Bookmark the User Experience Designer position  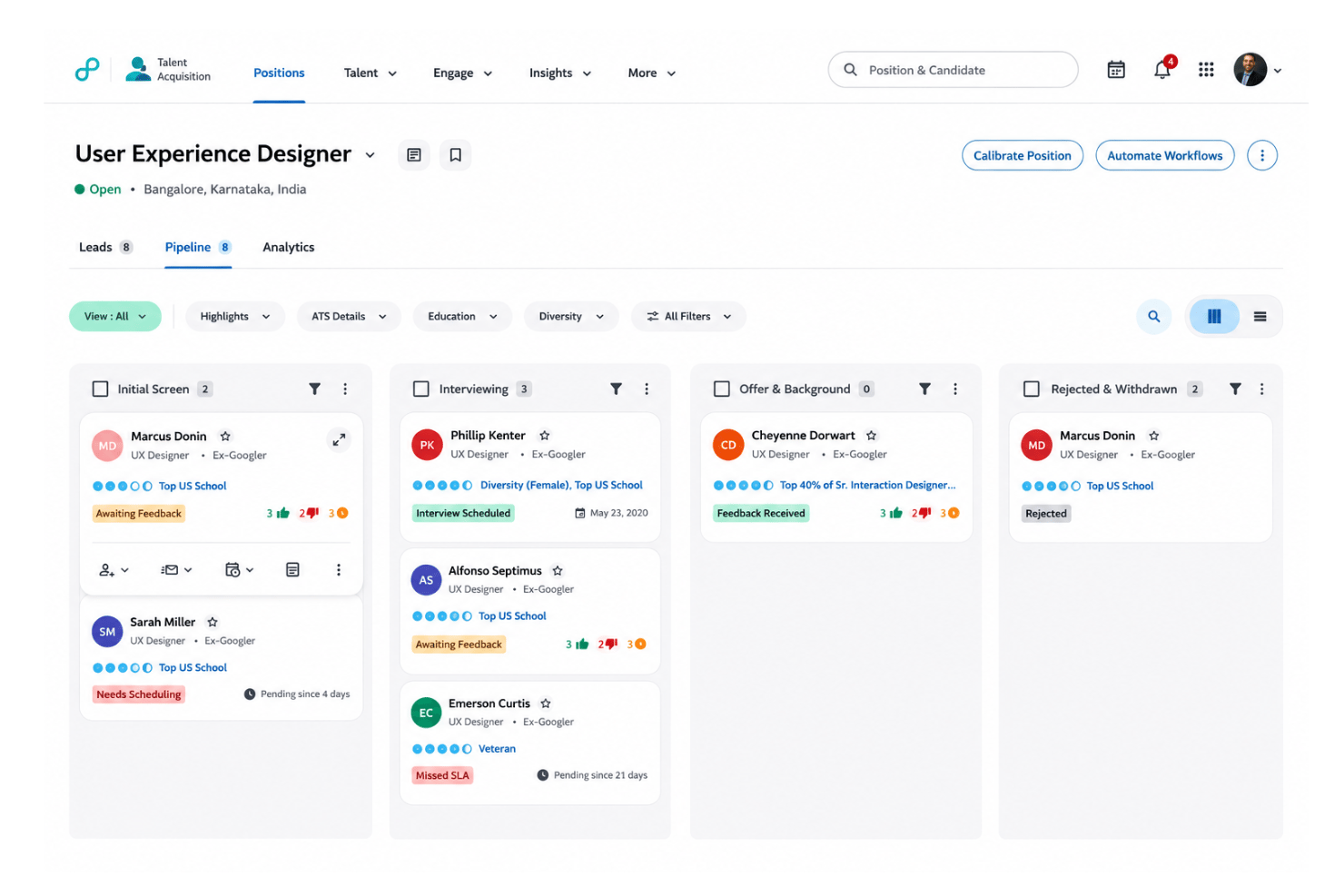456,155
